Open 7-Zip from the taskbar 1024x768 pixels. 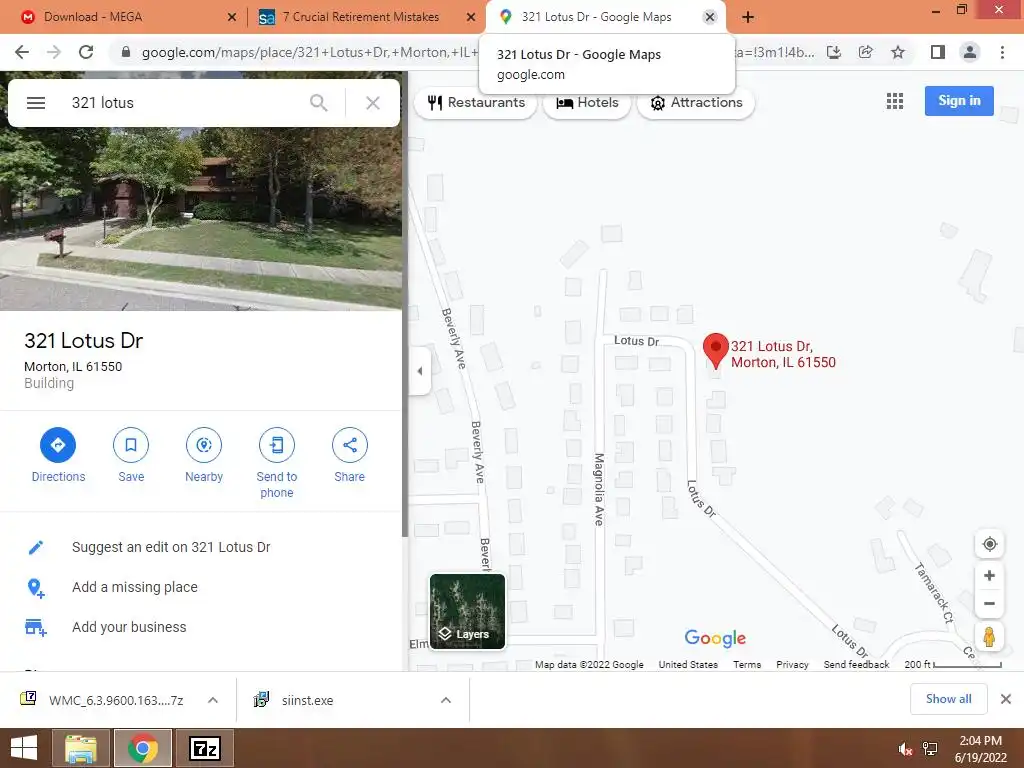click(x=205, y=748)
